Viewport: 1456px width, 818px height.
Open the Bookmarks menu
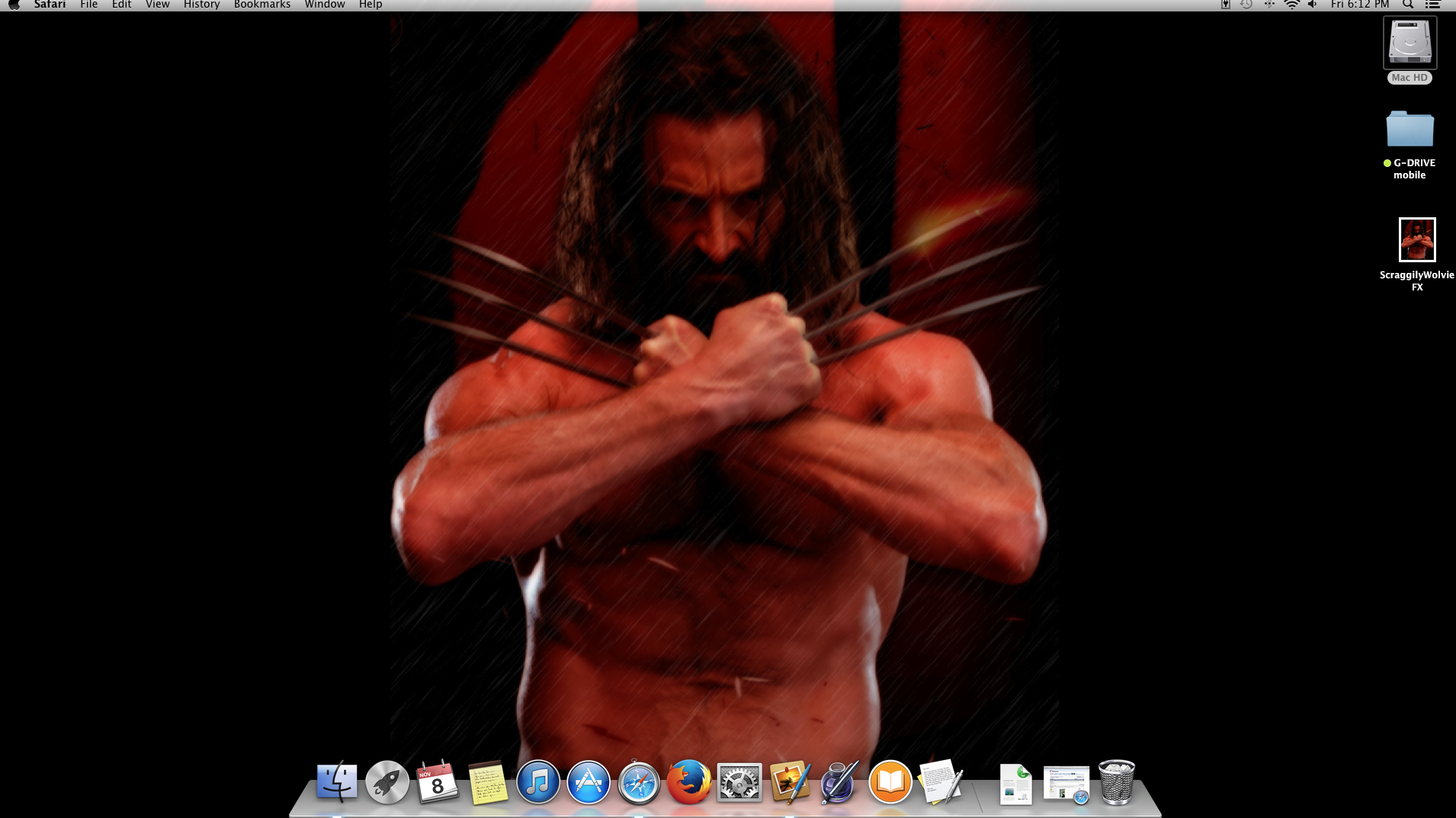[x=262, y=5]
